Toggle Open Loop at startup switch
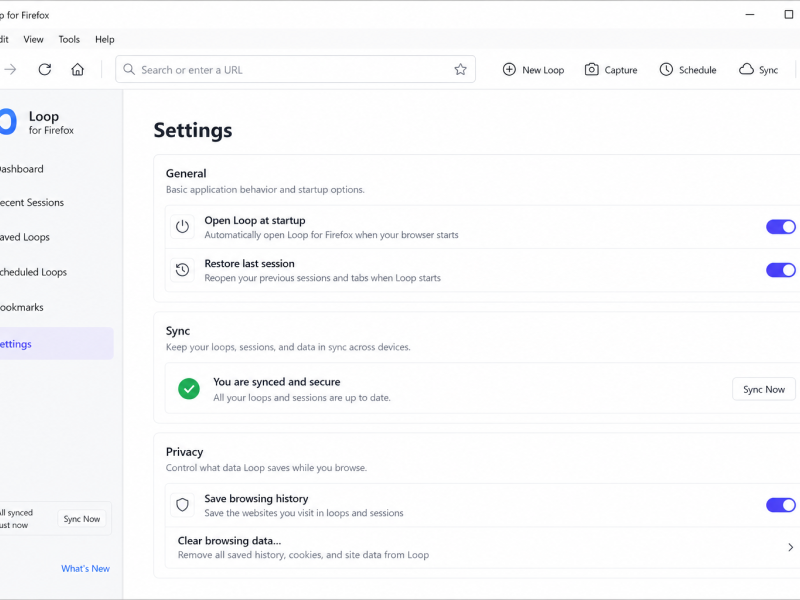Image resolution: width=800 pixels, height=600 pixels. coord(781,227)
